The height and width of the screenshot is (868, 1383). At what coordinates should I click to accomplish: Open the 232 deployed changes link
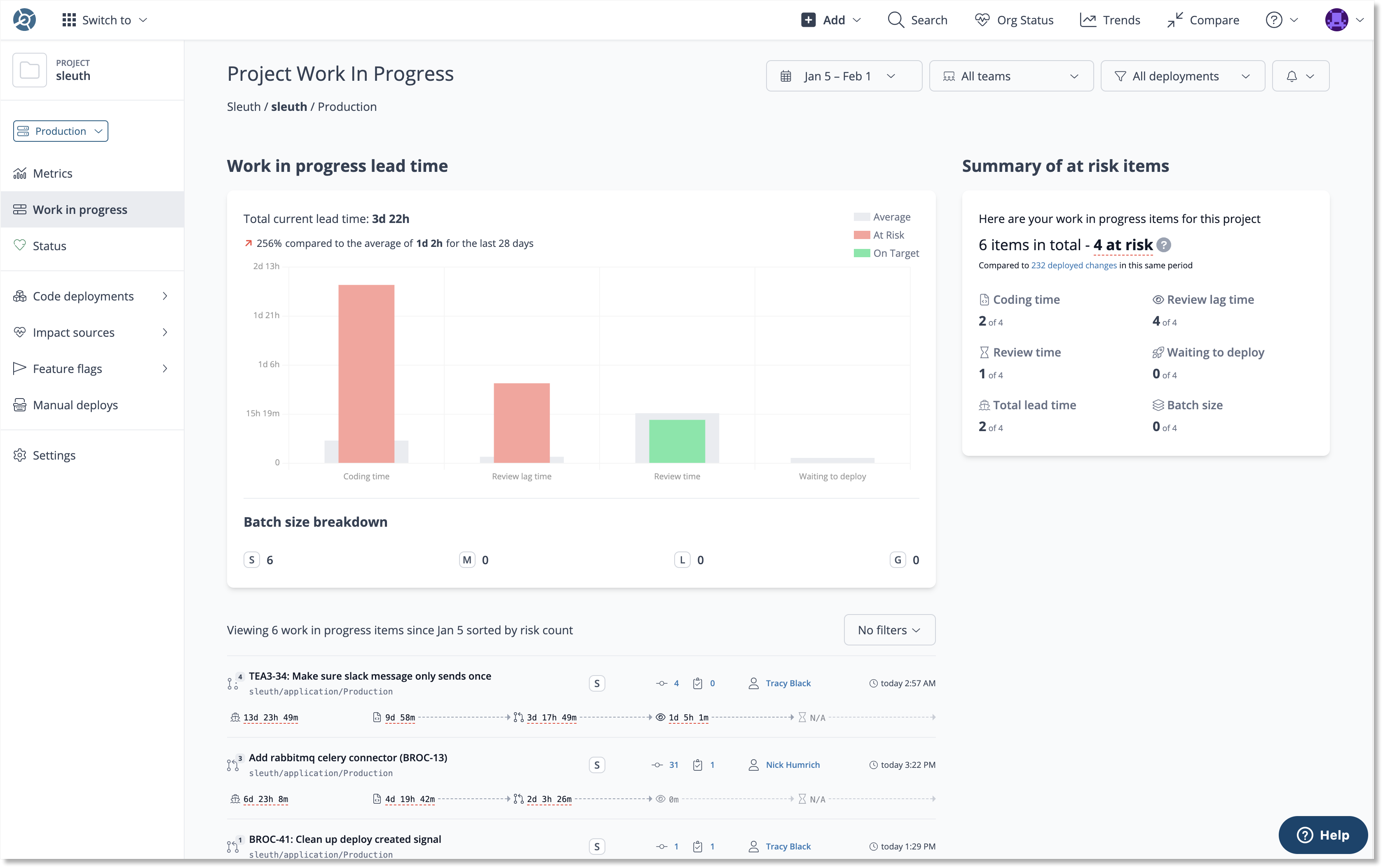click(x=1073, y=265)
